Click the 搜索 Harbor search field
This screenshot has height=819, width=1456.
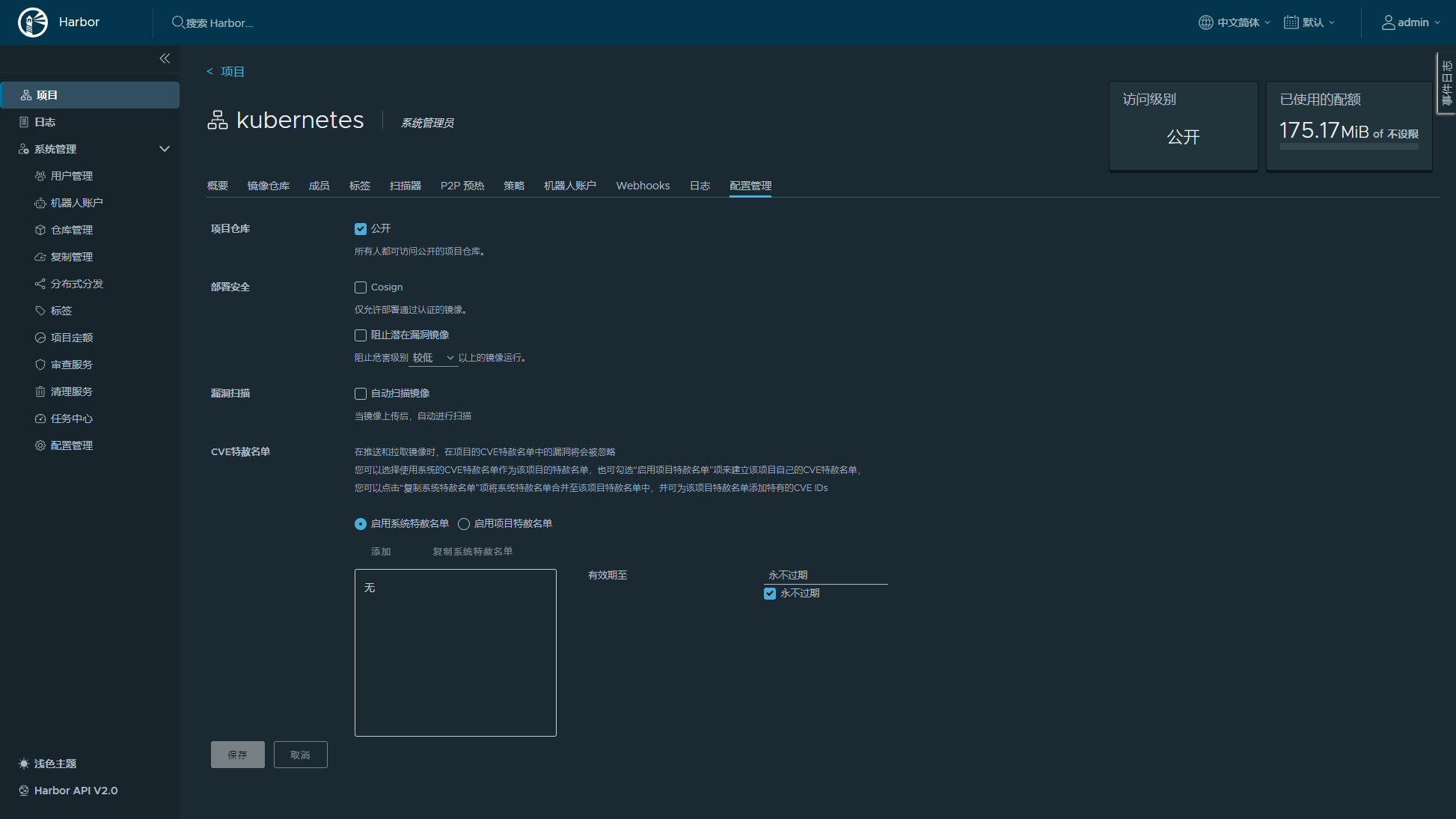(x=220, y=23)
